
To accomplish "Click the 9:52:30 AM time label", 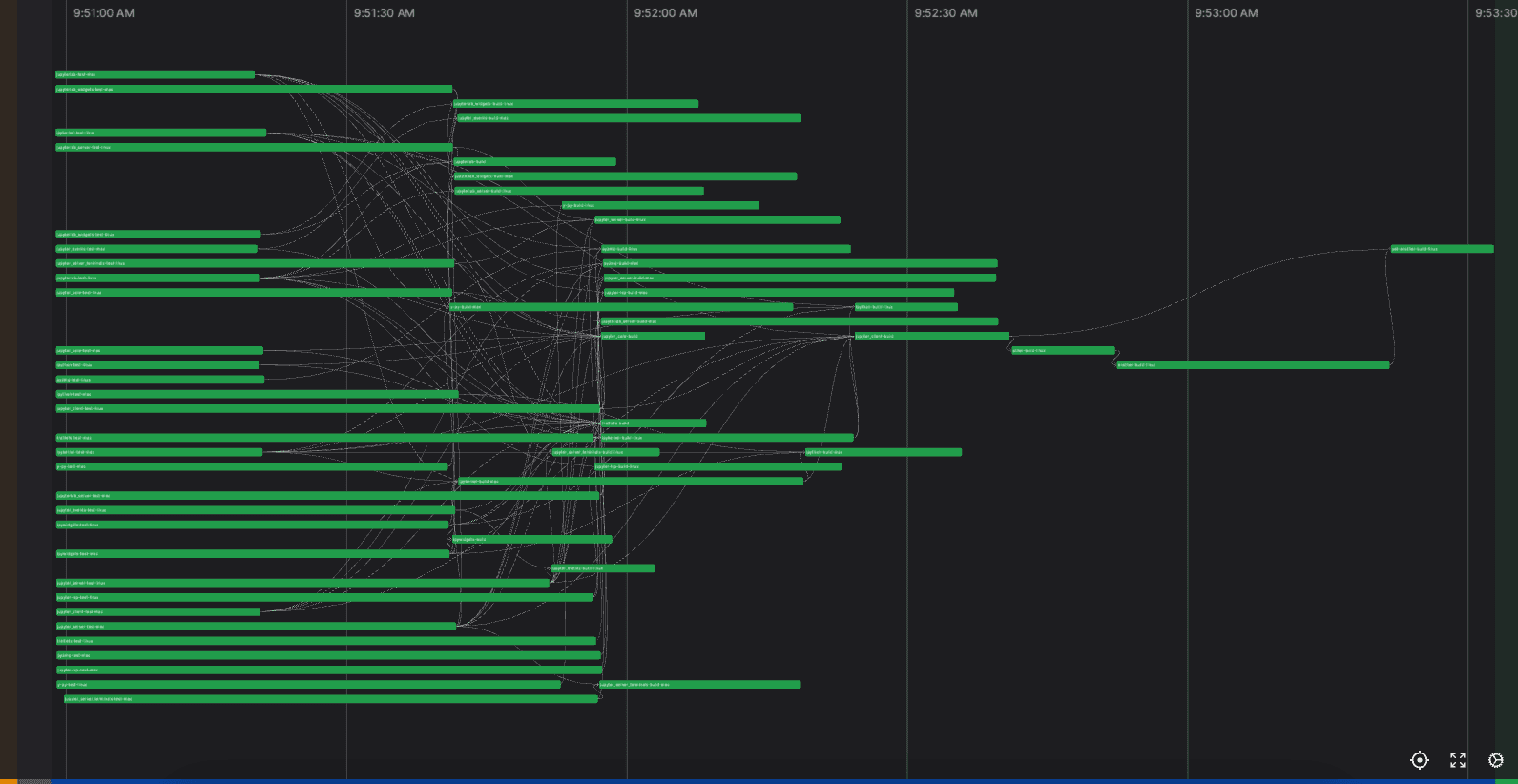I will click(x=946, y=13).
